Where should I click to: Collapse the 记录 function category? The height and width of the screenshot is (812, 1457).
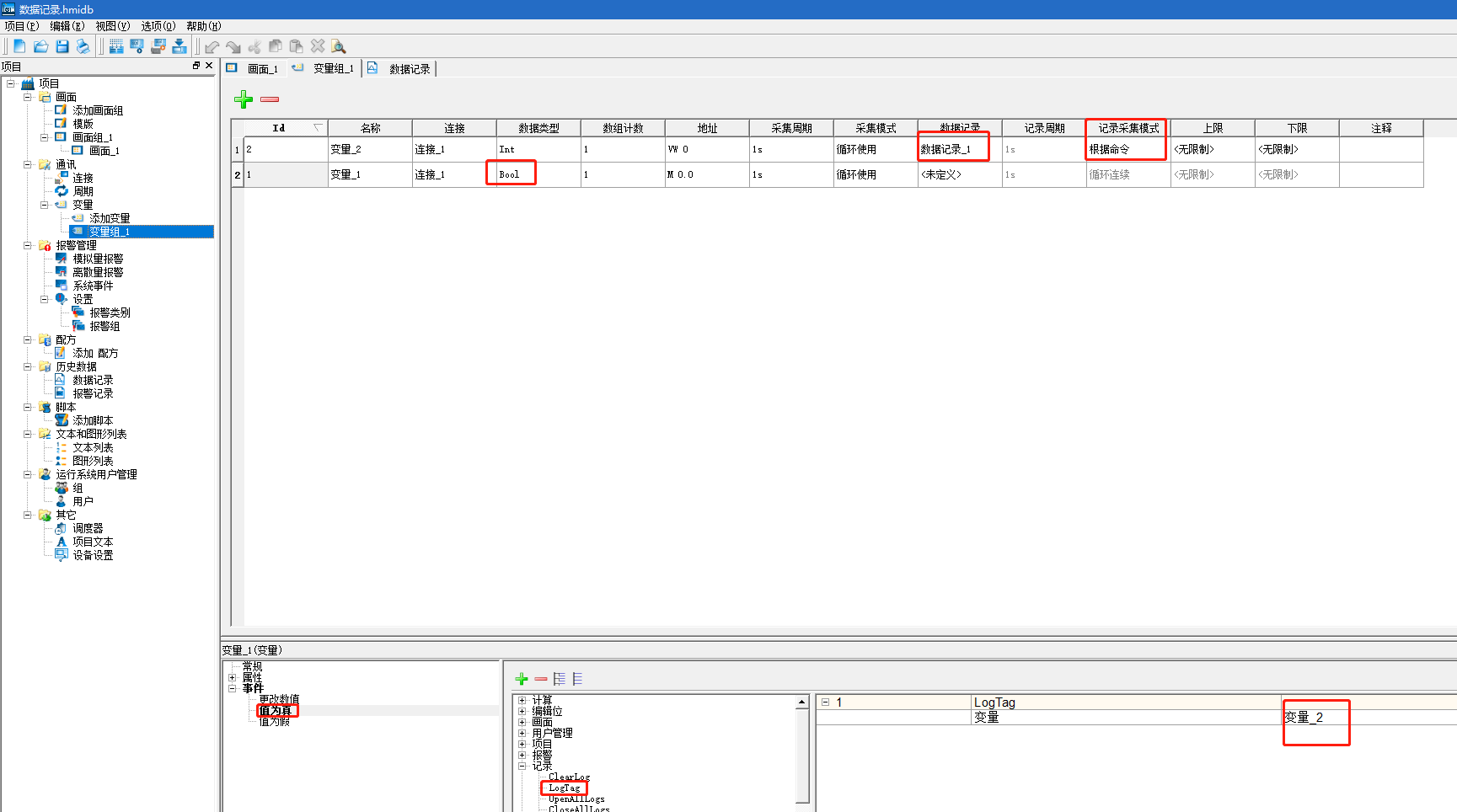coord(522,766)
